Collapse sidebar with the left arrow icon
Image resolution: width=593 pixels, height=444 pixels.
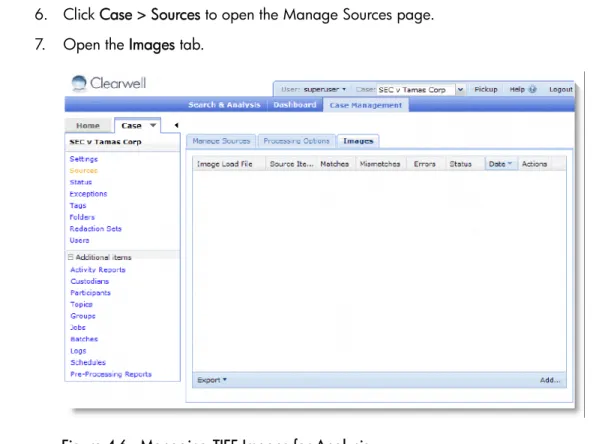[x=176, y=125]
